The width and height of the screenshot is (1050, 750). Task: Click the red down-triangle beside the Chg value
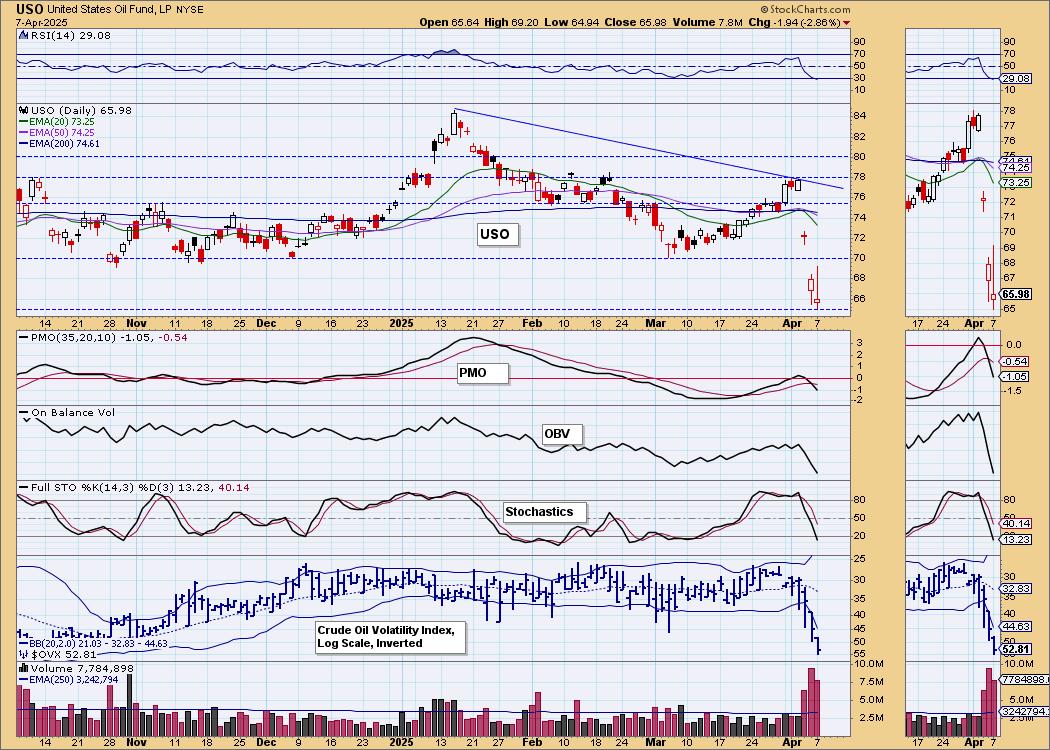pos(847,23)
